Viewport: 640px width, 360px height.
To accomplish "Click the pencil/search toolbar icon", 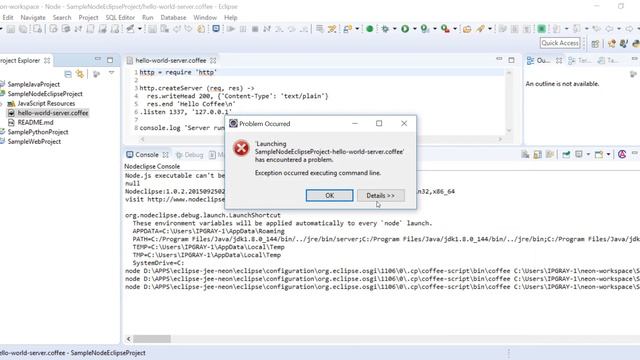I will [x=480, y=29].
